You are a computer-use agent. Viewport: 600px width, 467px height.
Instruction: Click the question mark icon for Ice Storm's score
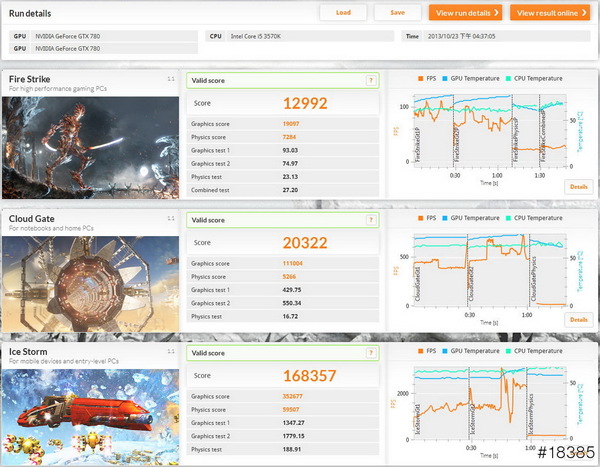pyautogui.click(x=370, y=353)
